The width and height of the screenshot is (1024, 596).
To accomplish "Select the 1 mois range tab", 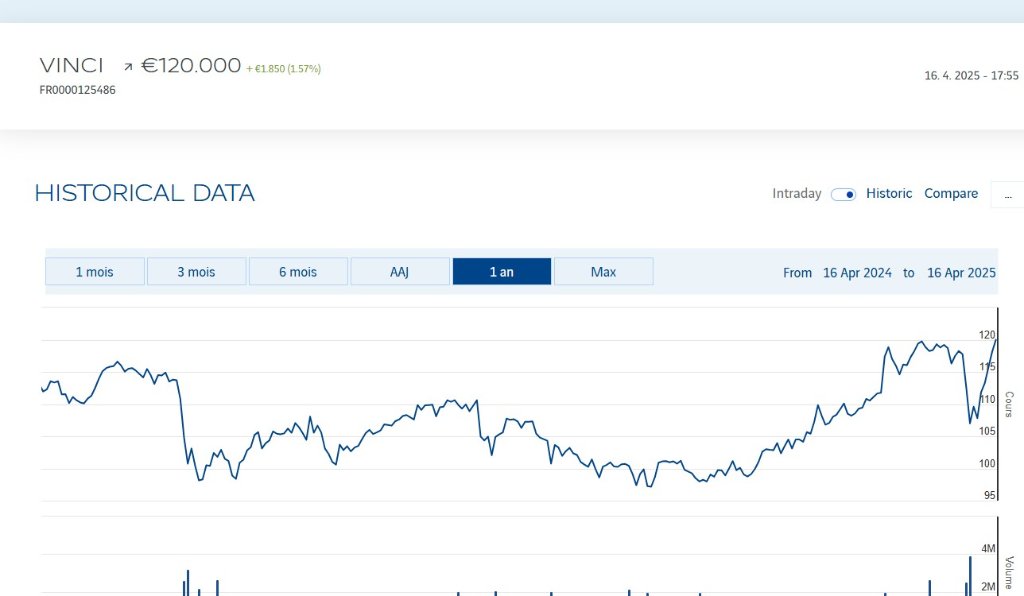I will click(95, 272).
